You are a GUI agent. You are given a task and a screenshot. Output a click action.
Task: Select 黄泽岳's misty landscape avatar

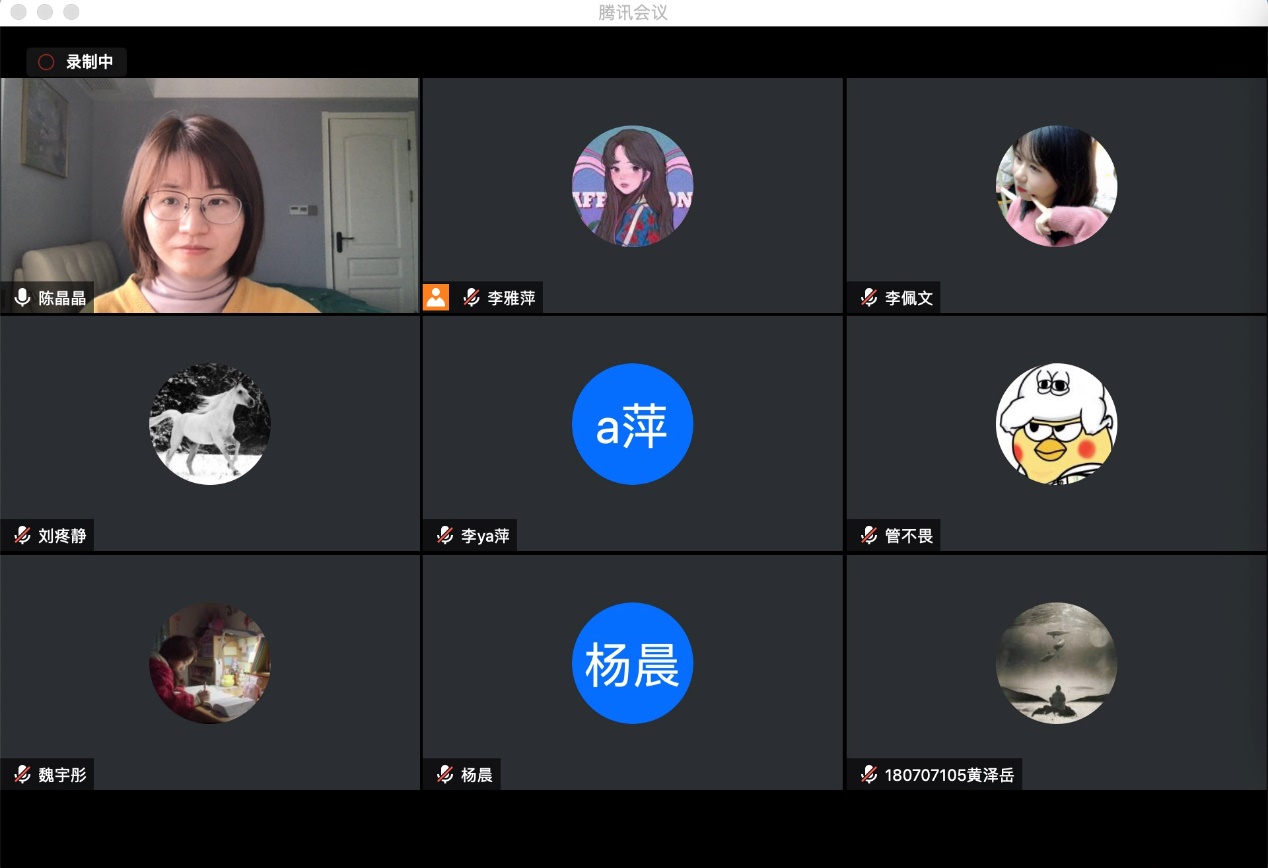tap(1056, 663)
